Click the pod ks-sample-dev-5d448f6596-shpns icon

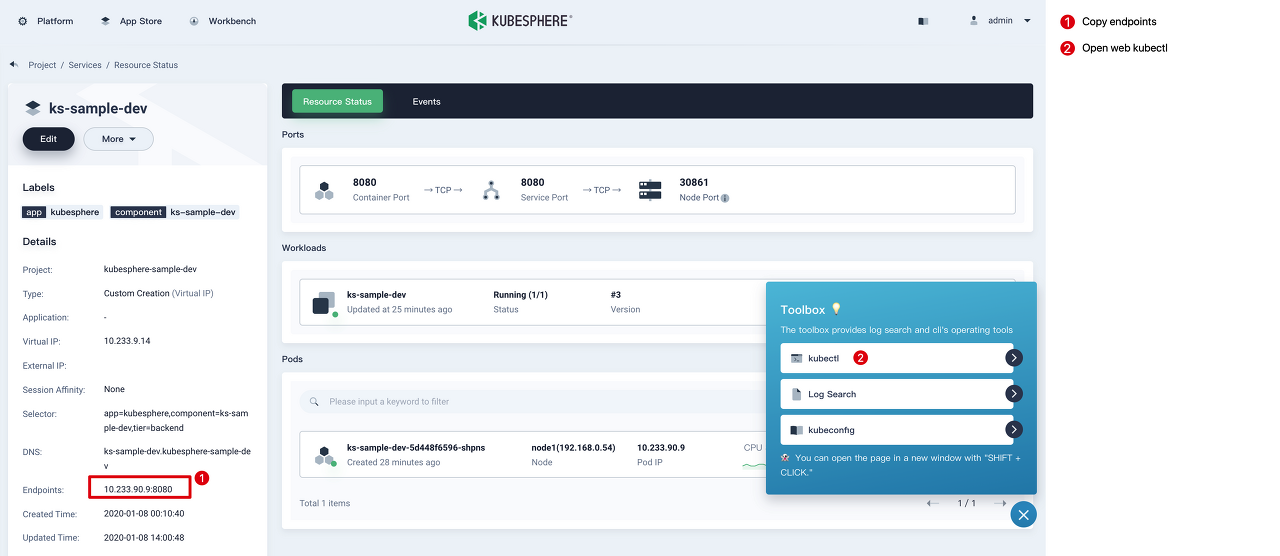pyautogui.click(x=325, y=456)
